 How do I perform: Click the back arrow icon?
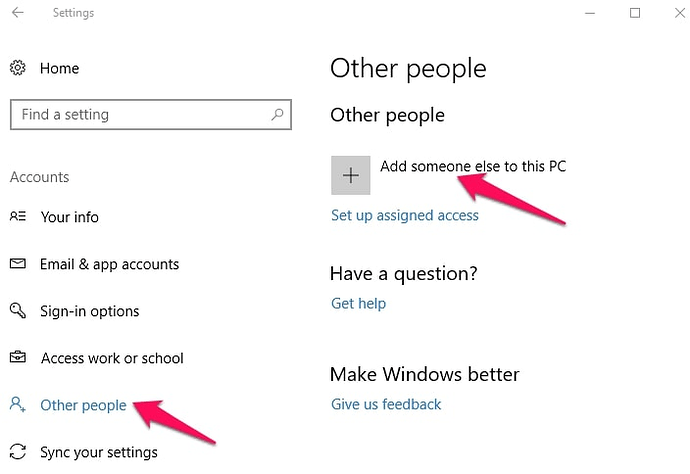point(18,14)
